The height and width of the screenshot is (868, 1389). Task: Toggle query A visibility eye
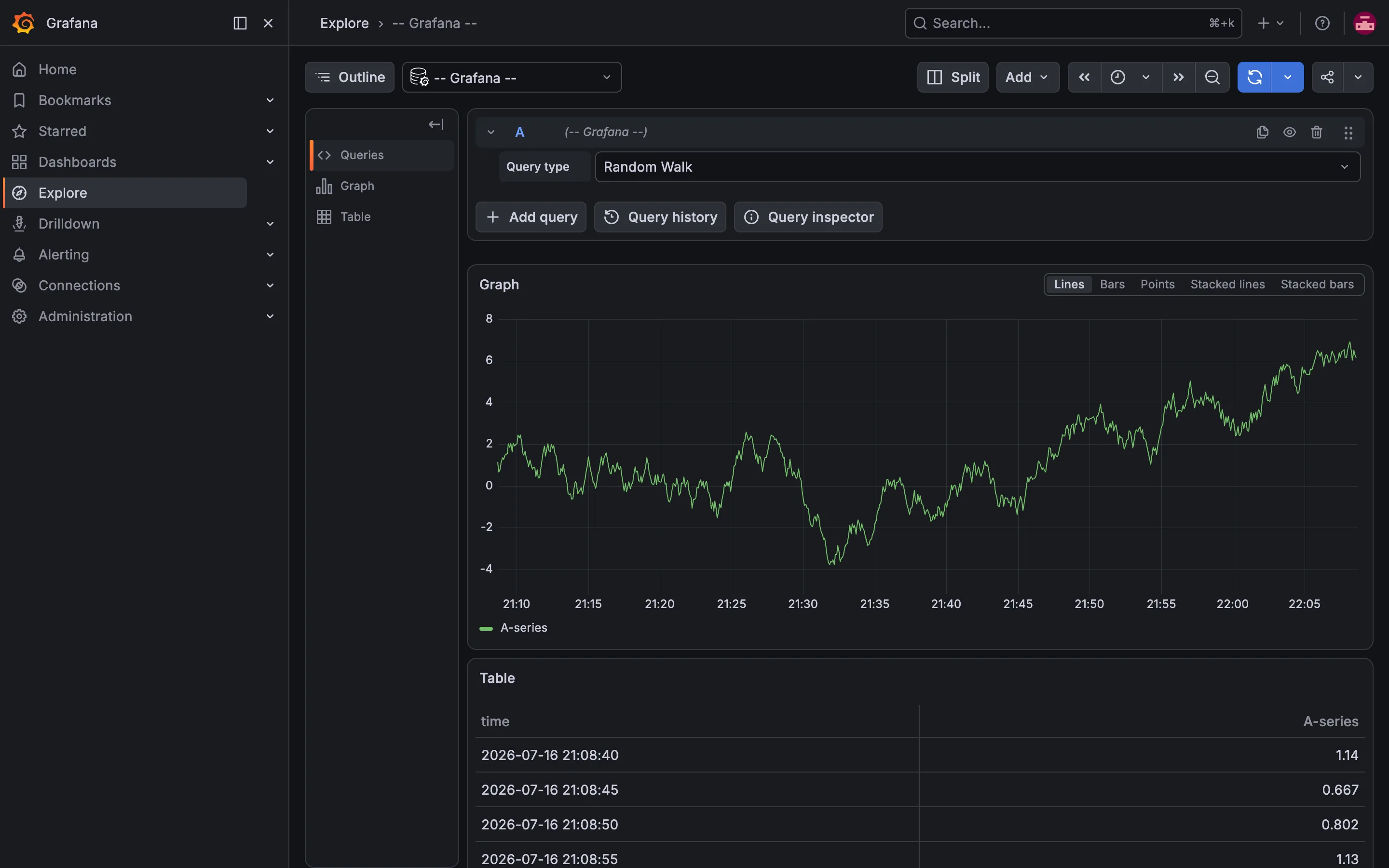1290,133
